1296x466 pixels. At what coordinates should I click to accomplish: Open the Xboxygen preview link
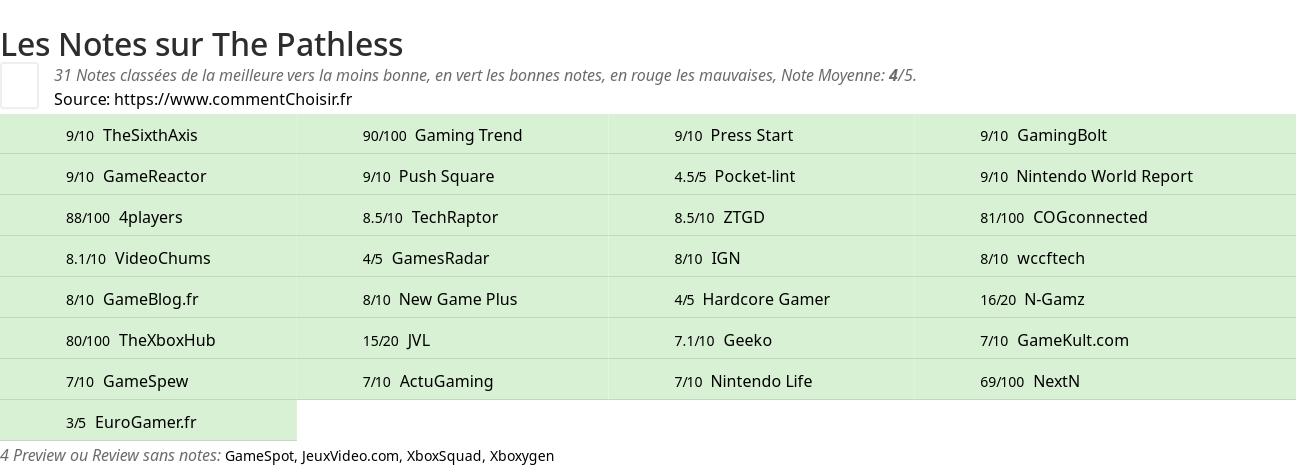pos(521,456)
